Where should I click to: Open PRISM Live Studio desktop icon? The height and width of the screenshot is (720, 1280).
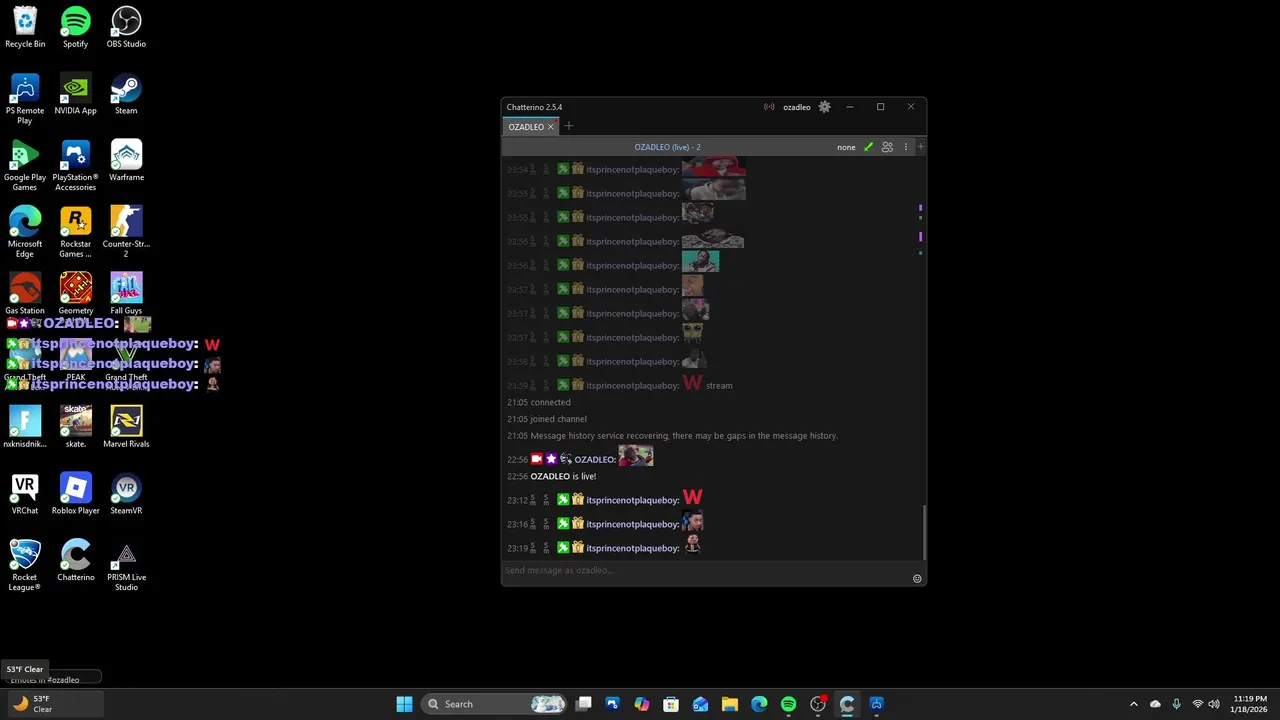[x=126, y=565]
